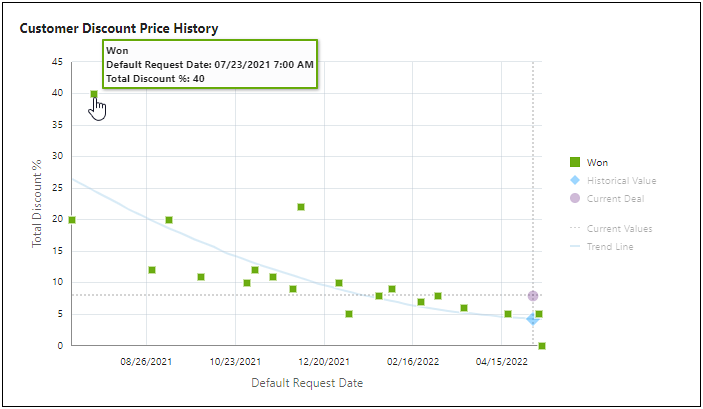Click the blue Historical Value legend diamond
Viewport: 703px width, 409px height.
(575, 180)
